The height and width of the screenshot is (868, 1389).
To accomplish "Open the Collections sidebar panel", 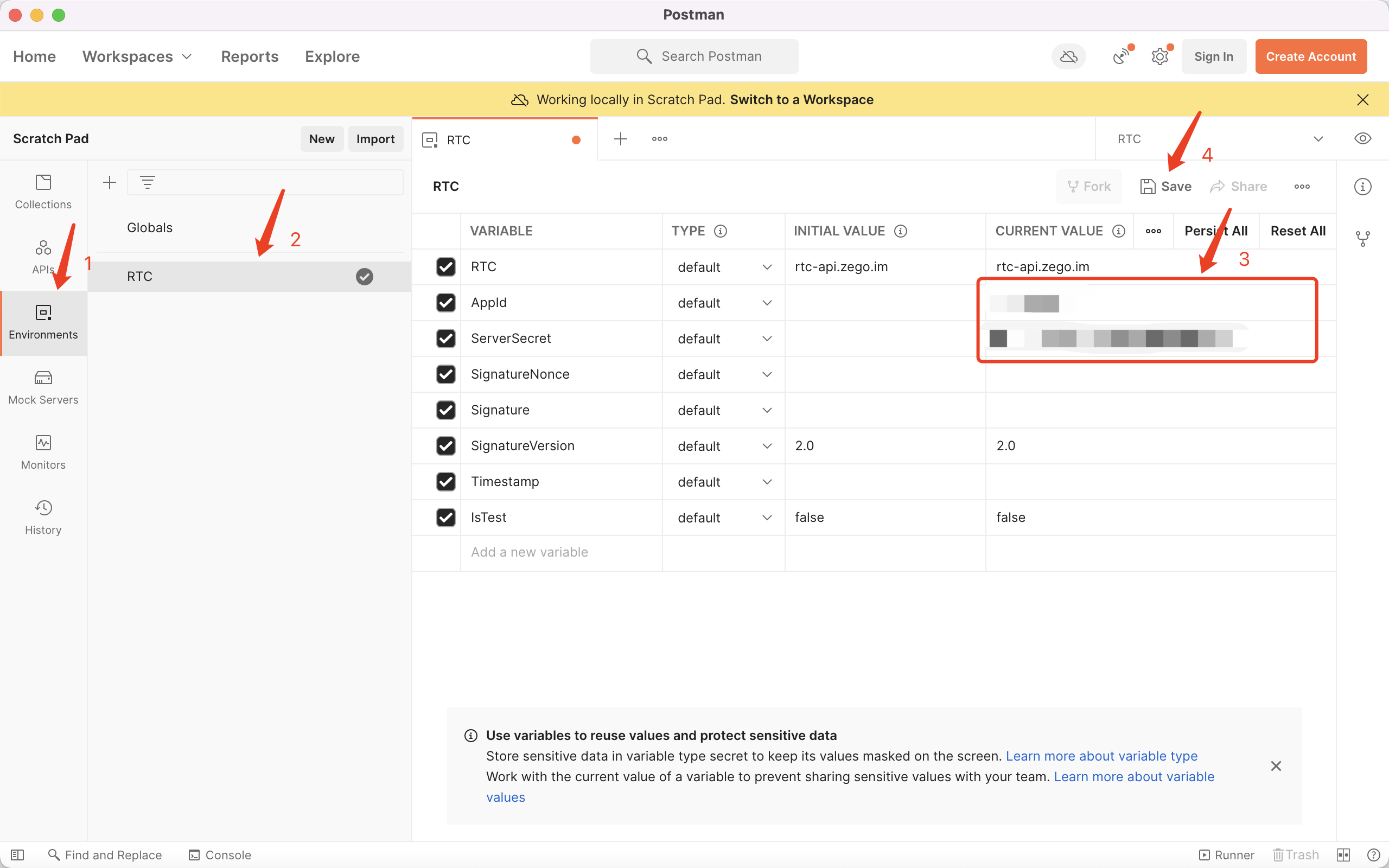I will (x=43, y=192).
